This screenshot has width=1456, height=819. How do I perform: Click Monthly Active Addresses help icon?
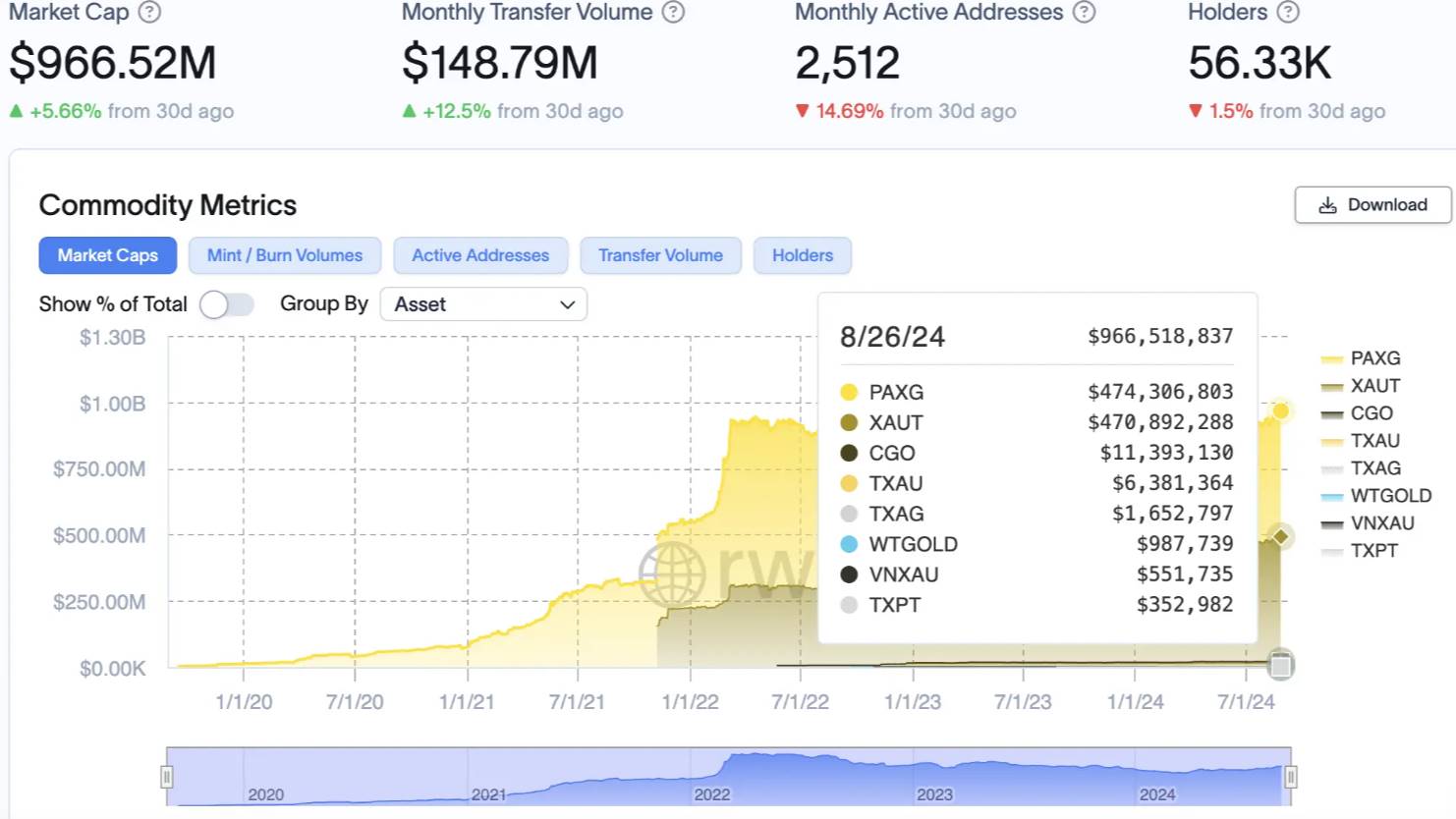[1084, 13]
